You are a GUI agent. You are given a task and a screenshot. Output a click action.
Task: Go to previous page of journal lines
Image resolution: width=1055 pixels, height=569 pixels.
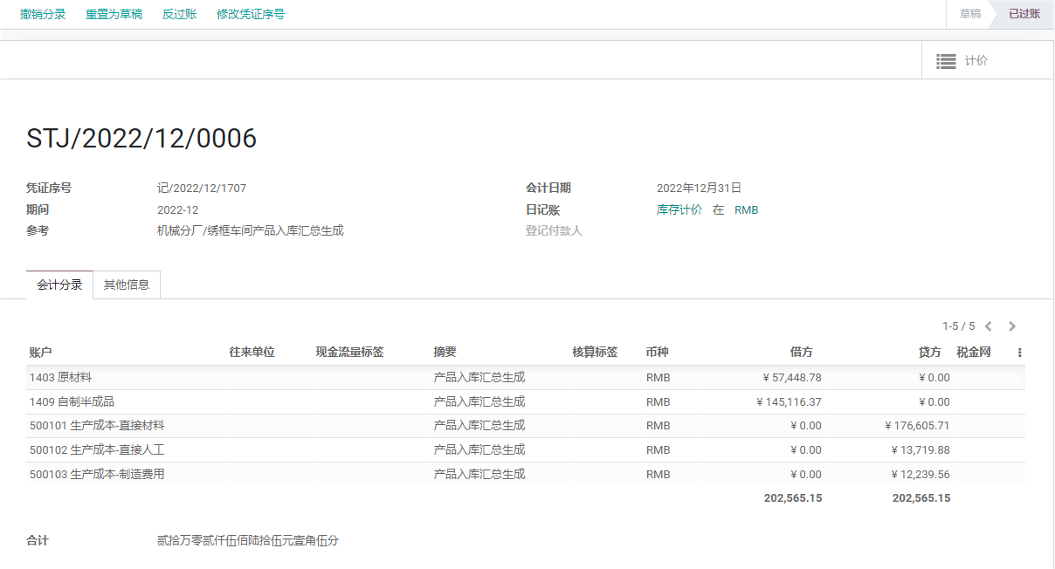(x=988, y=326)
